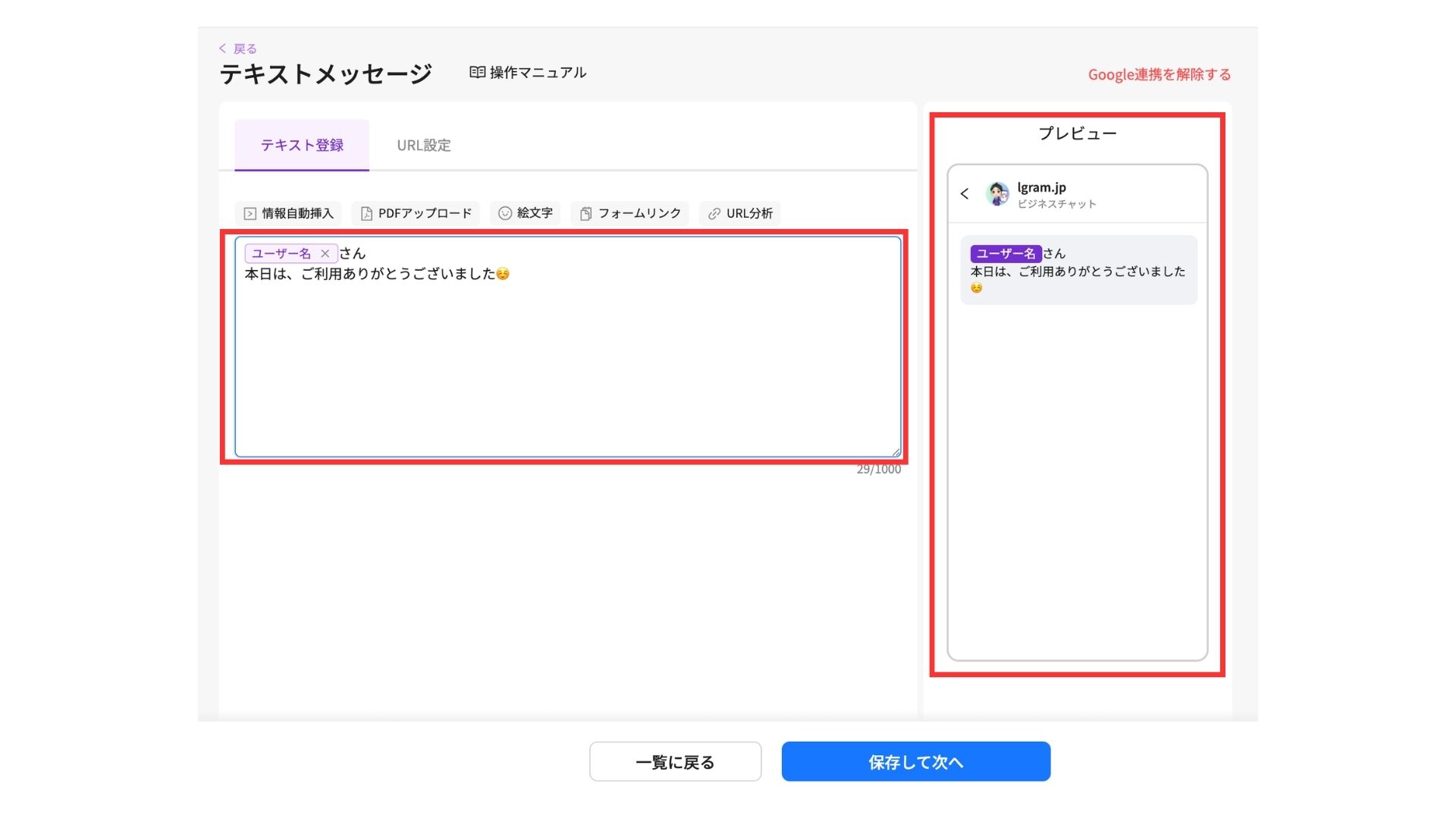Click the PDFアップロード file icon

[366, 214]
